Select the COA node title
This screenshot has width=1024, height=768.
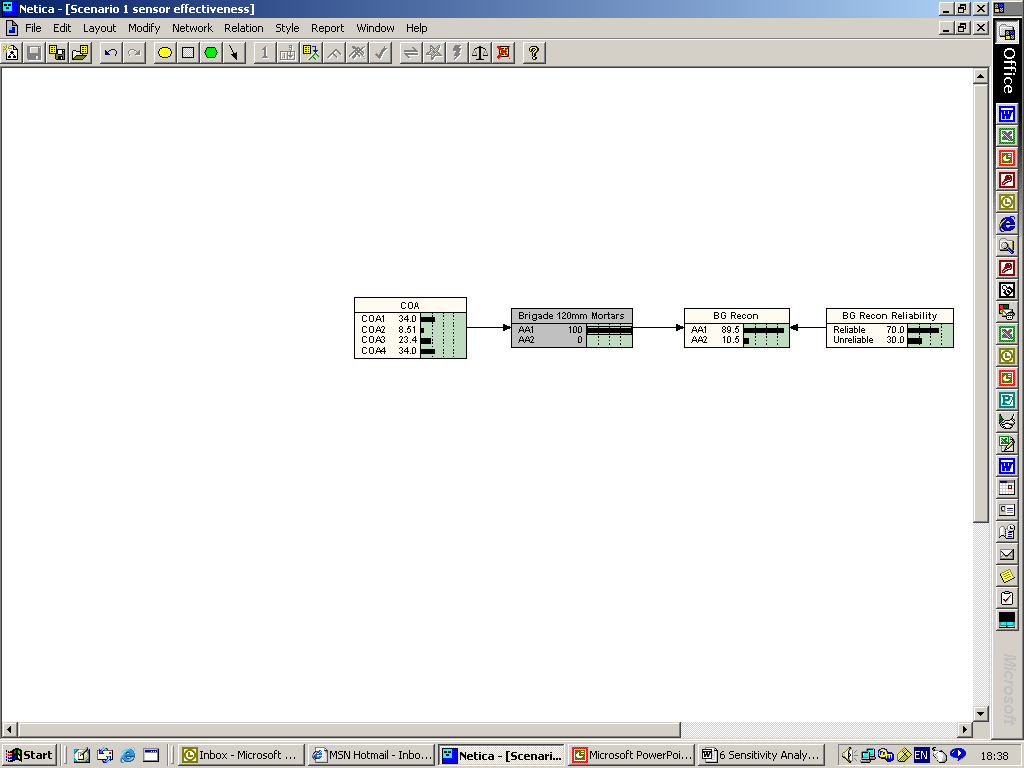pos(410,305)
